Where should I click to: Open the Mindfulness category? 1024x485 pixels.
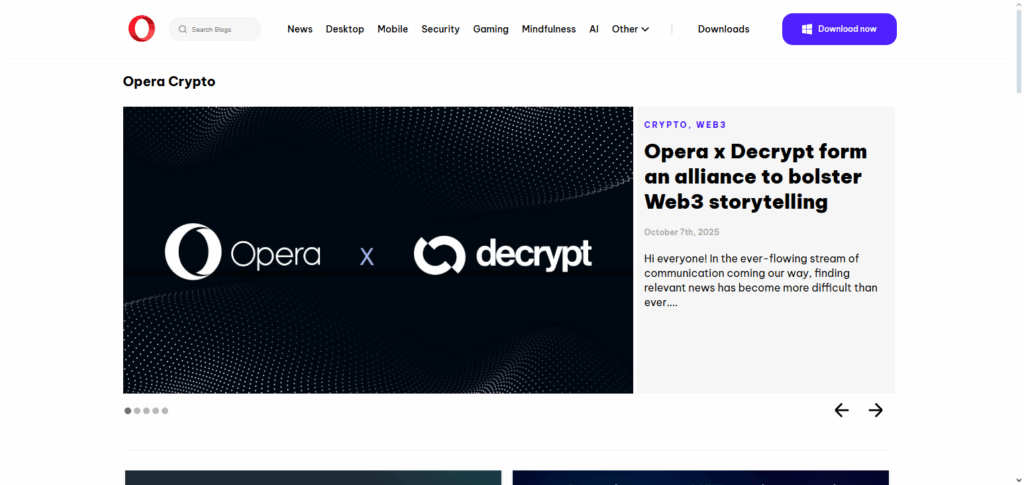coord(549,29)
